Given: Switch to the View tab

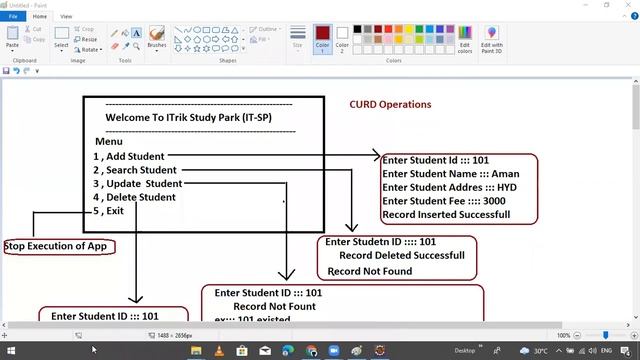Looking at the screenshot, I should pyautogui.click(x=66, y=16).
